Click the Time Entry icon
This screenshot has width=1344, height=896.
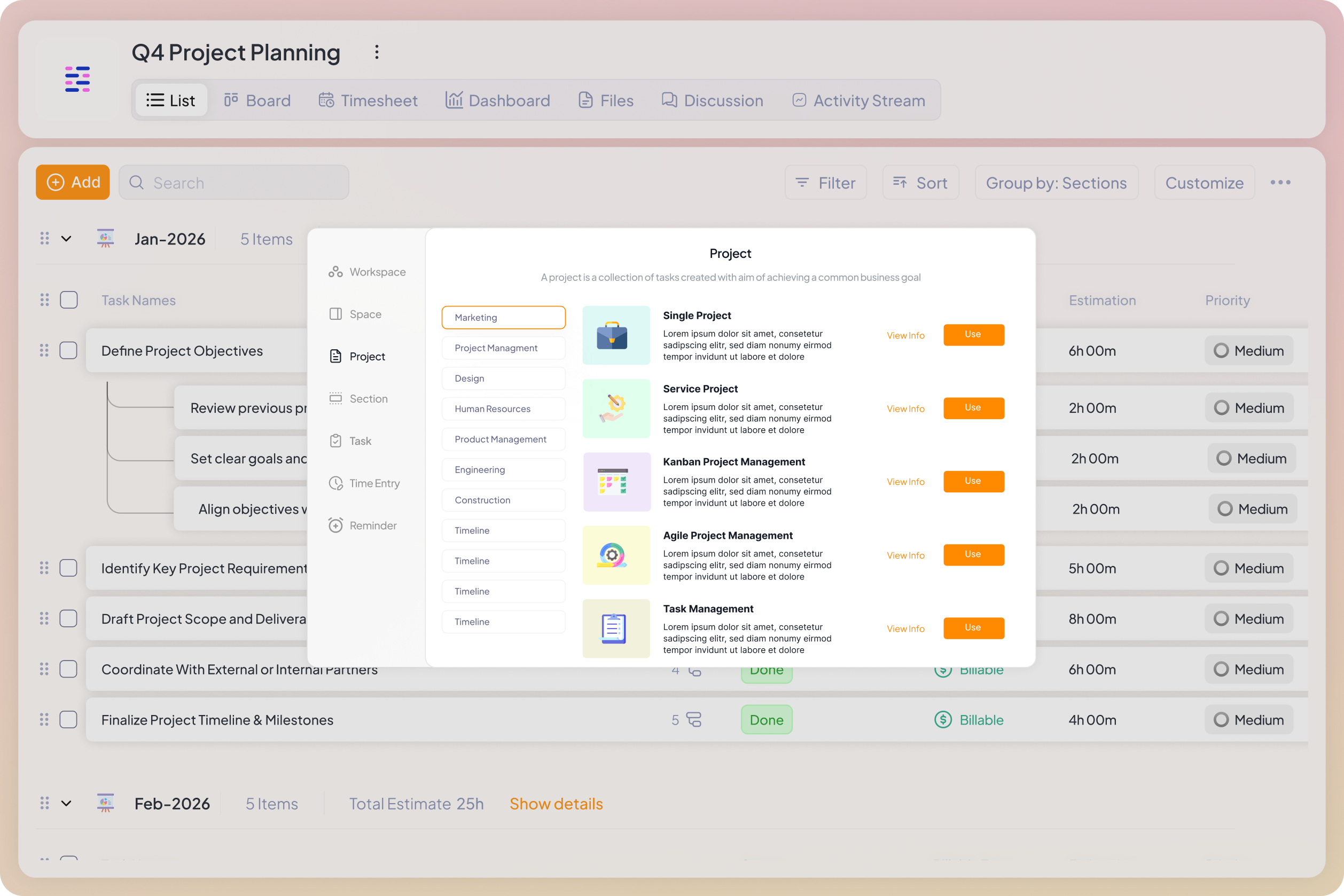coord(335,483)
